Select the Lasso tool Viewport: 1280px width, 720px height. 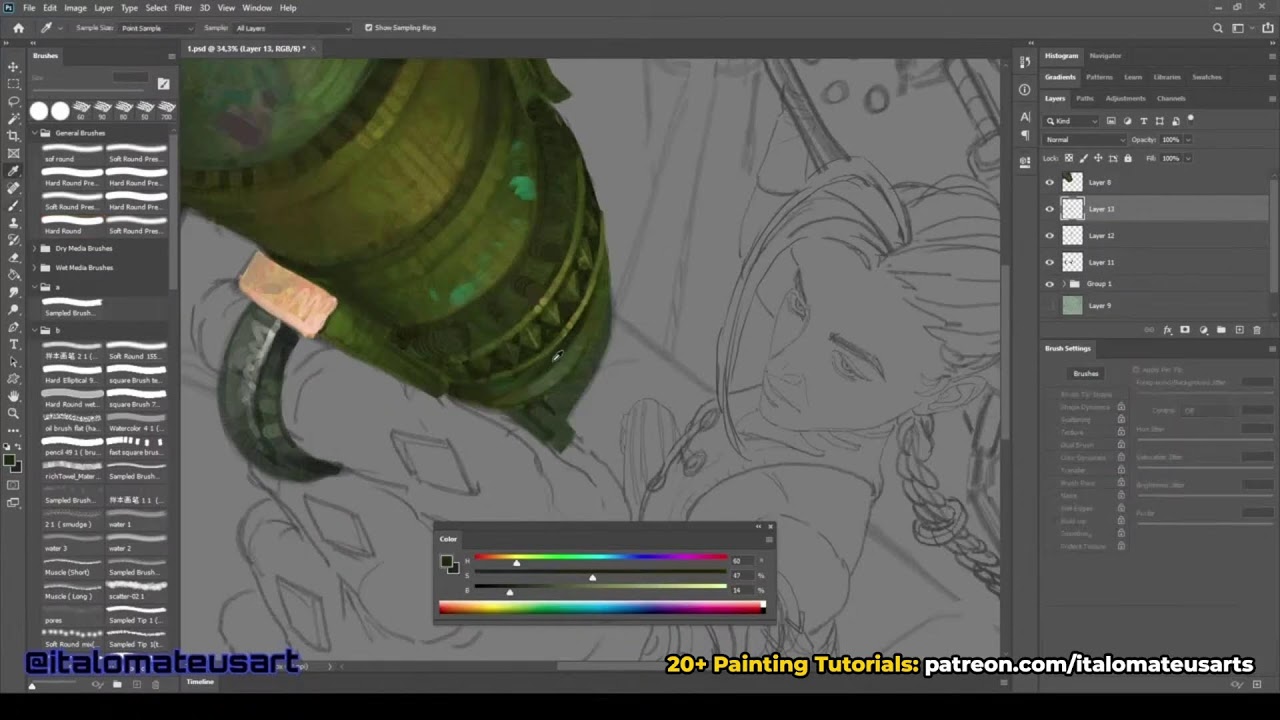pos(13,101)
